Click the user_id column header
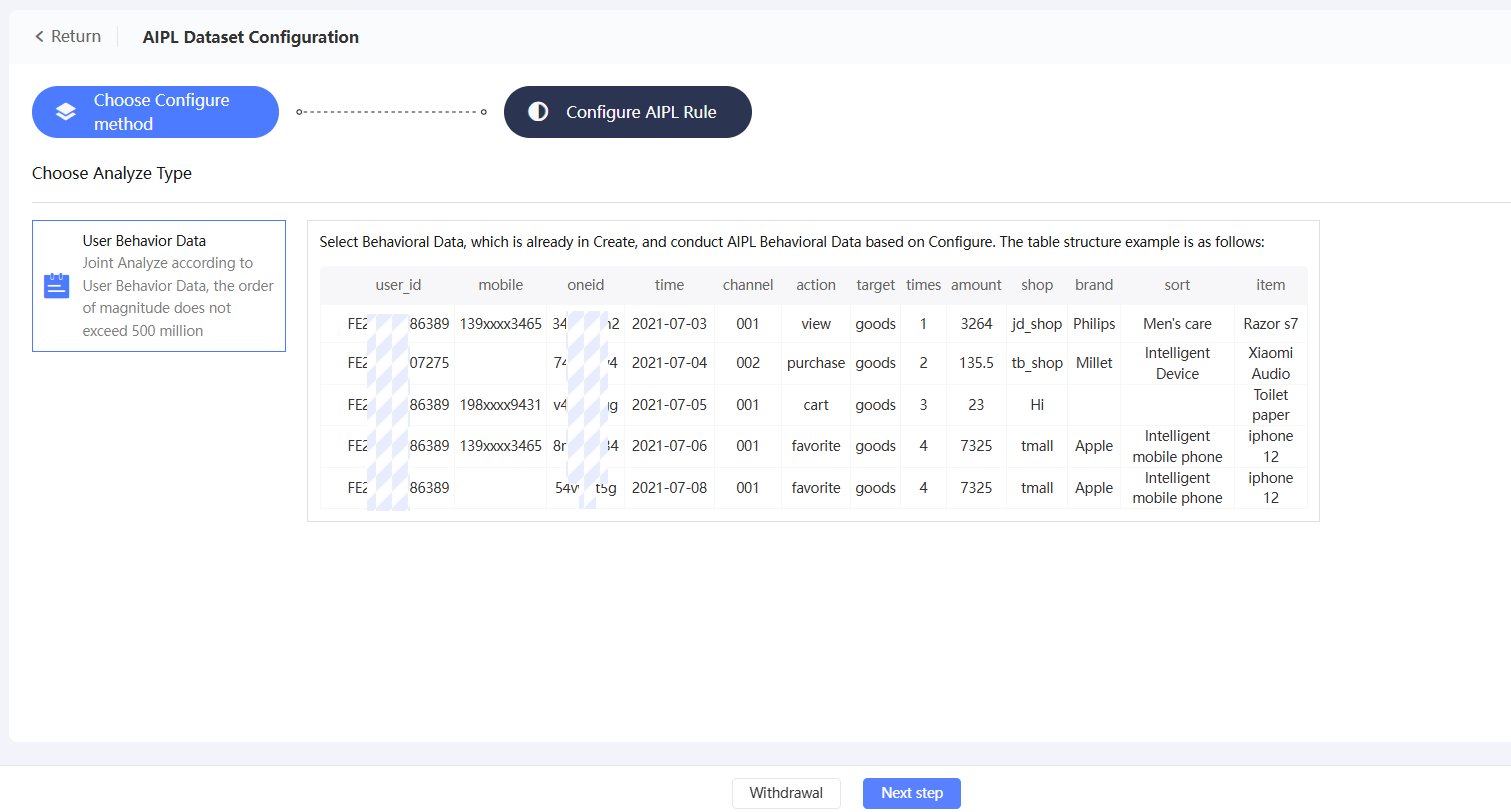Screen dimensions: 1511x812 tap(398, 285)
